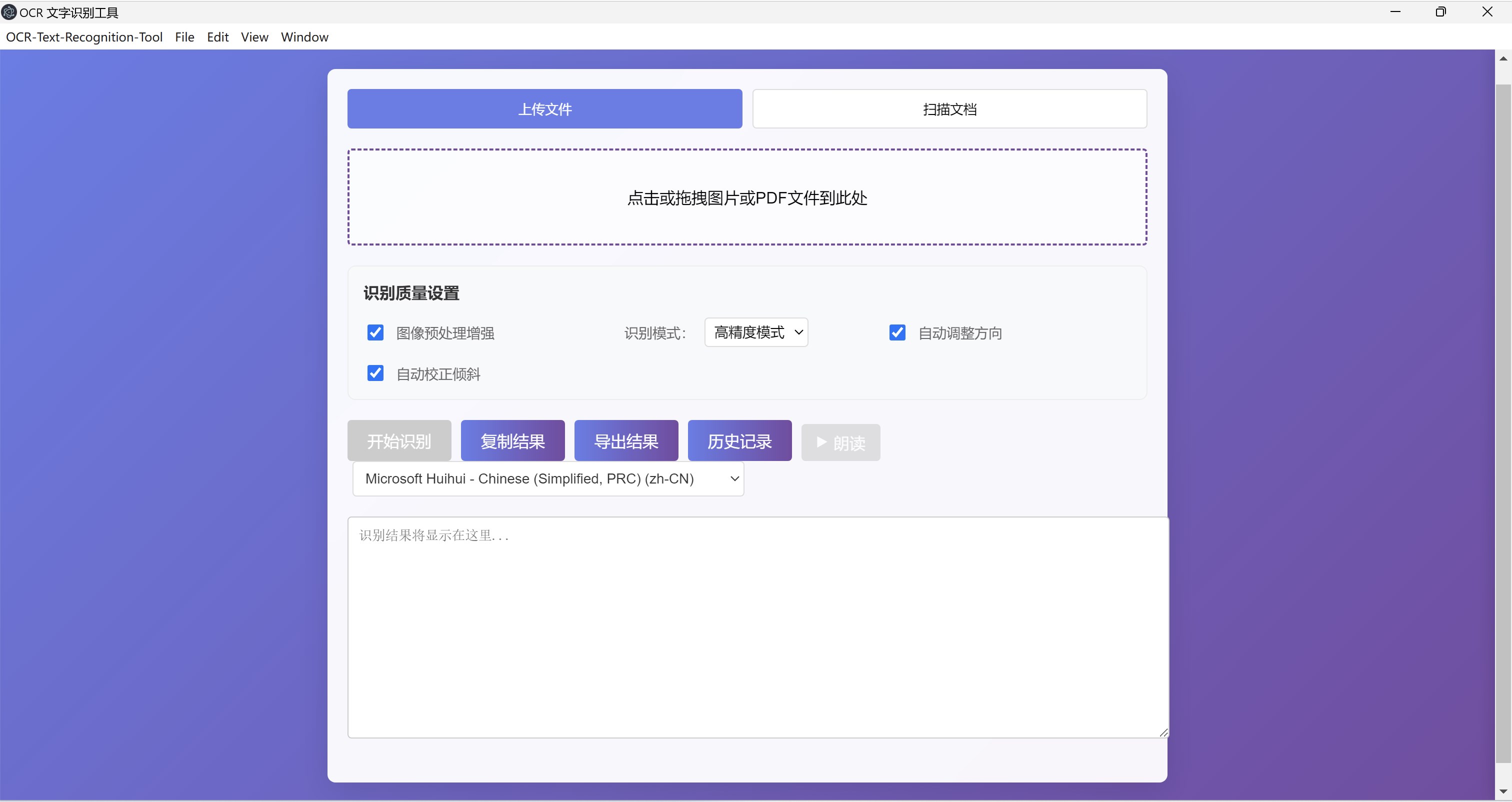
Task: Click the file drop zone to upload
Action: 746,197
